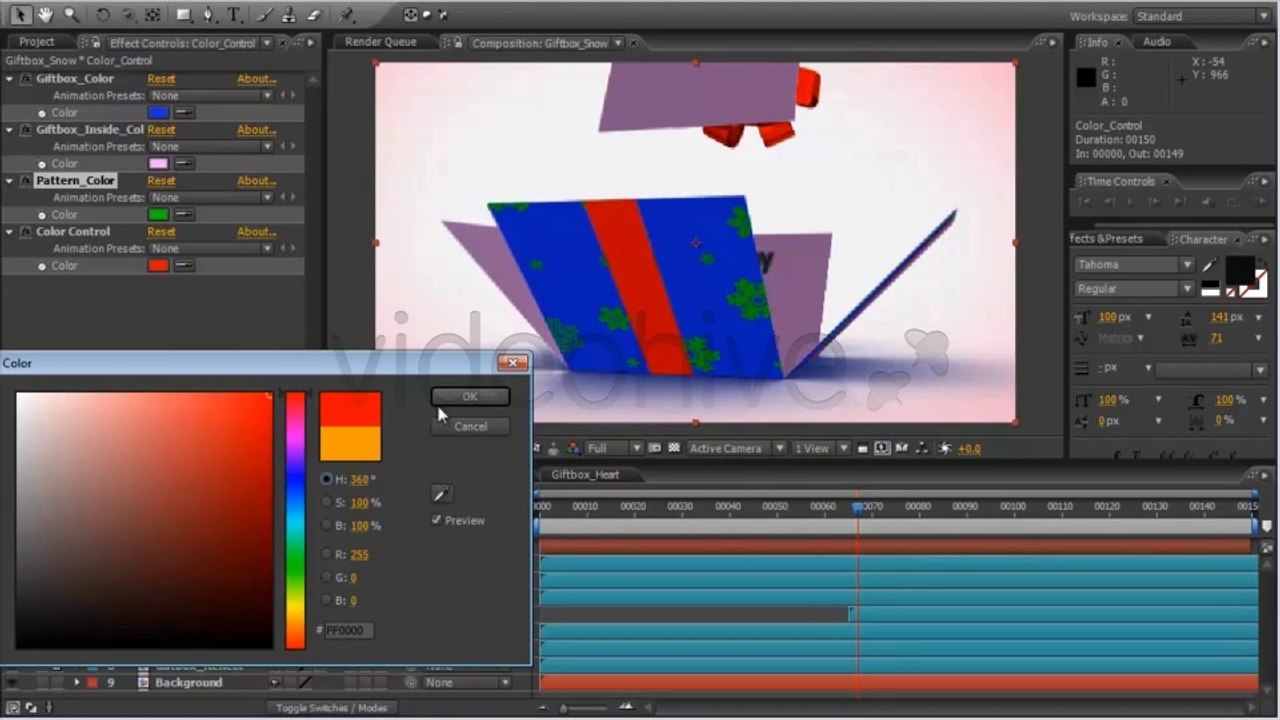Select the S saturation radio button
This screenshot has height=720, width=1280.
click(327, 502)
